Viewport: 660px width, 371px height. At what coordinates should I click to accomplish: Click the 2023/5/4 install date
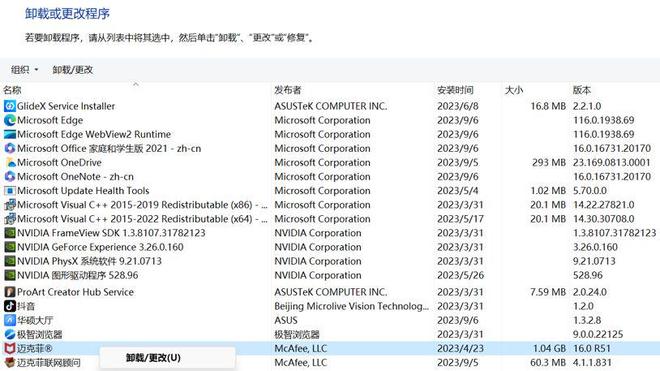[x=458, y=191]
